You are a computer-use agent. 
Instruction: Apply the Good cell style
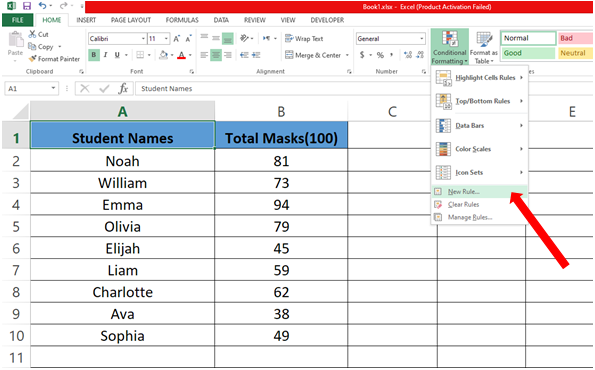528,53
